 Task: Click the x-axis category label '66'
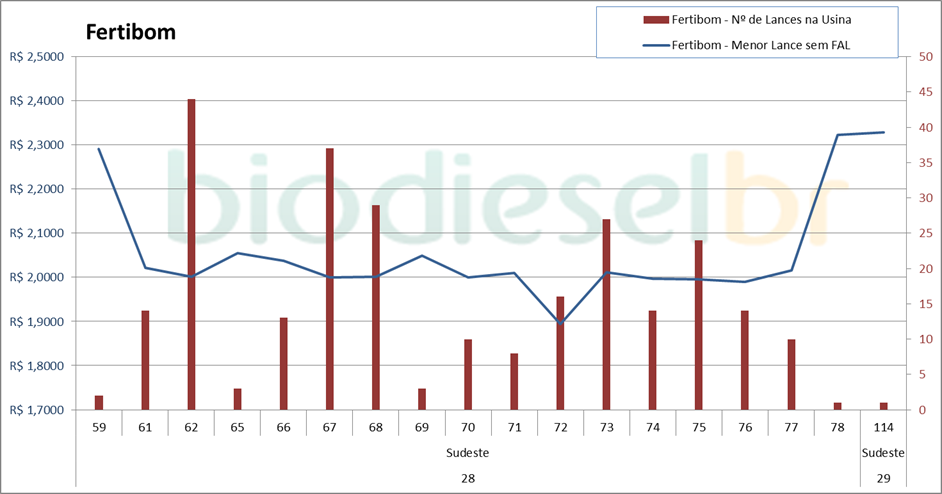click(x=283, y=427)
